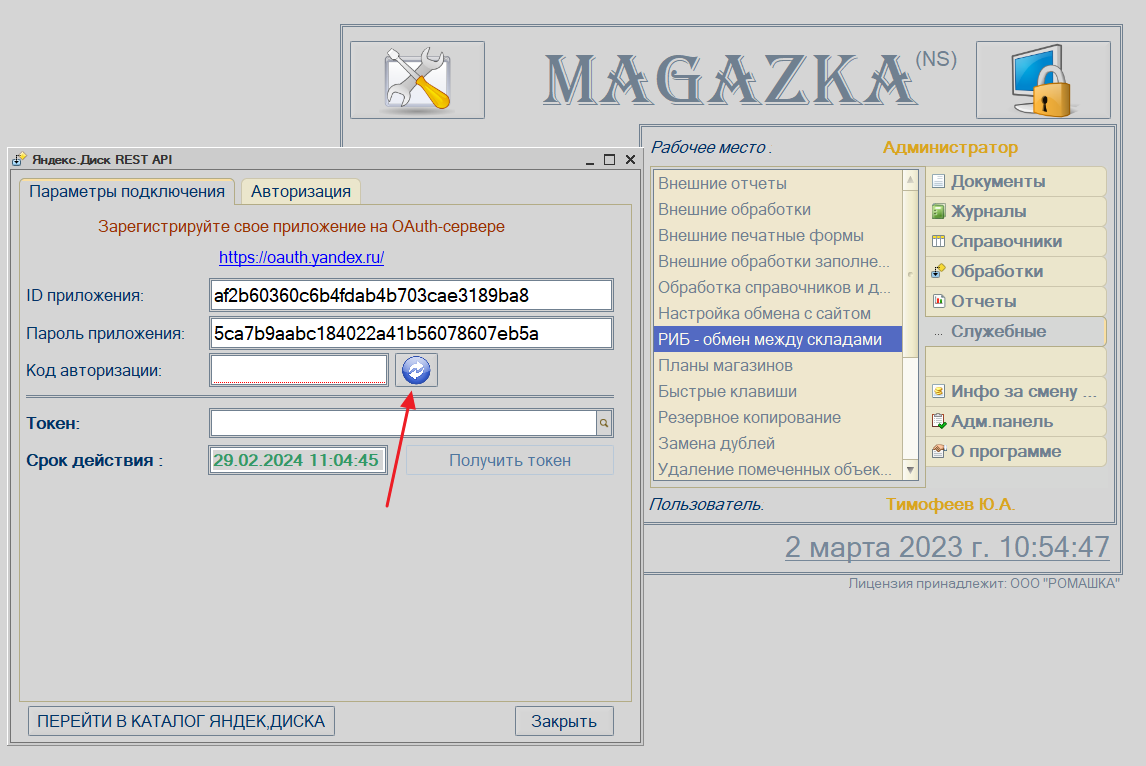Open the Обработки section
Image resolution: width=1146 pixels, height=766 pixels.
click(1015, 271)
